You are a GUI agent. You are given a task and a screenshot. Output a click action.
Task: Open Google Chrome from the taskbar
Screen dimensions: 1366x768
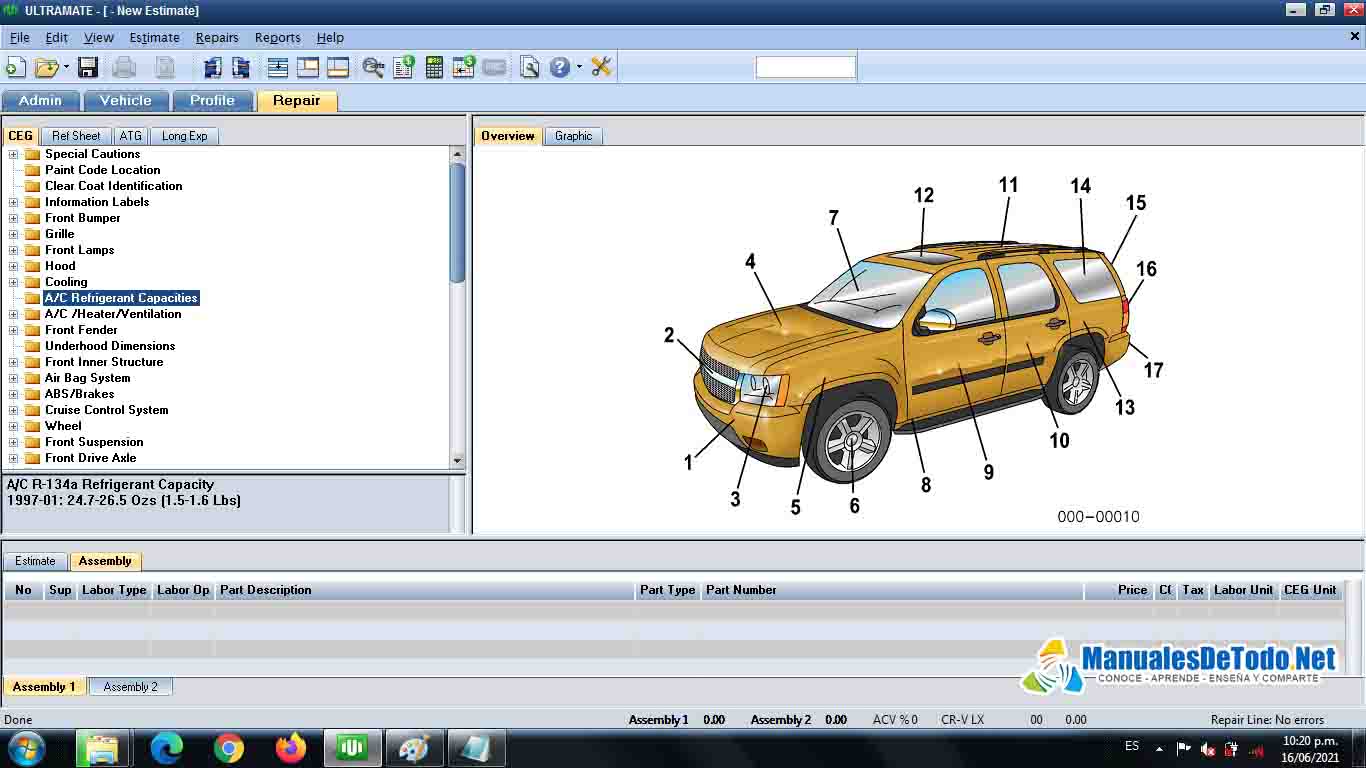[x=229, y=748]
